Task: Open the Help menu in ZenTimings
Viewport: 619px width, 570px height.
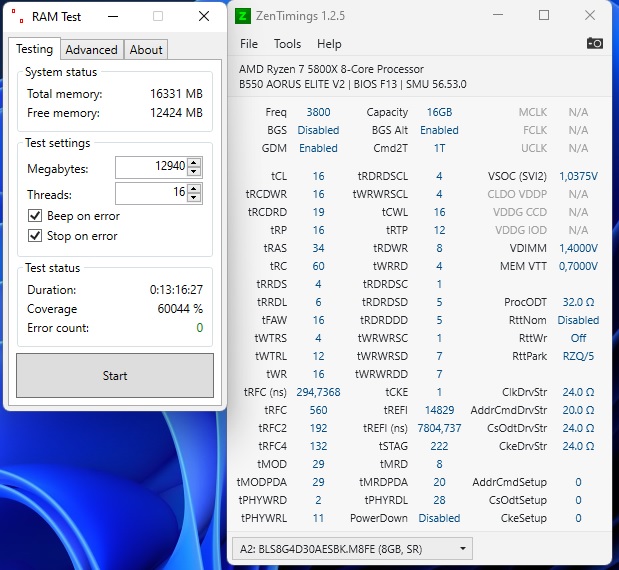Action: 329,44
